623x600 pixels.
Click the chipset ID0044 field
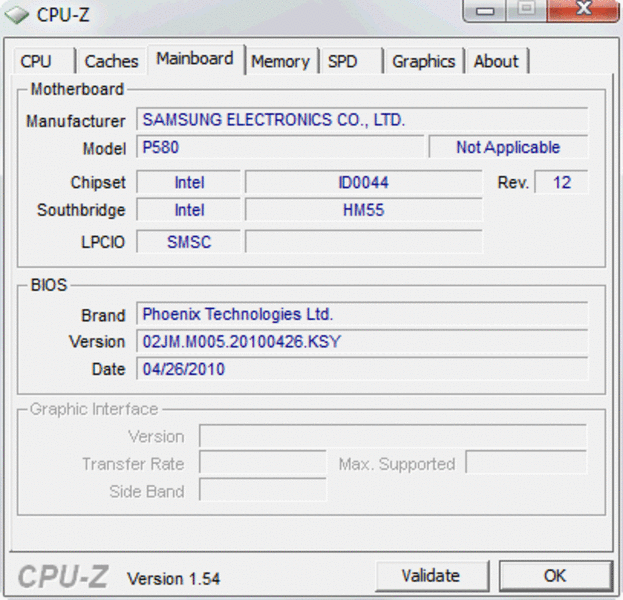364,182
